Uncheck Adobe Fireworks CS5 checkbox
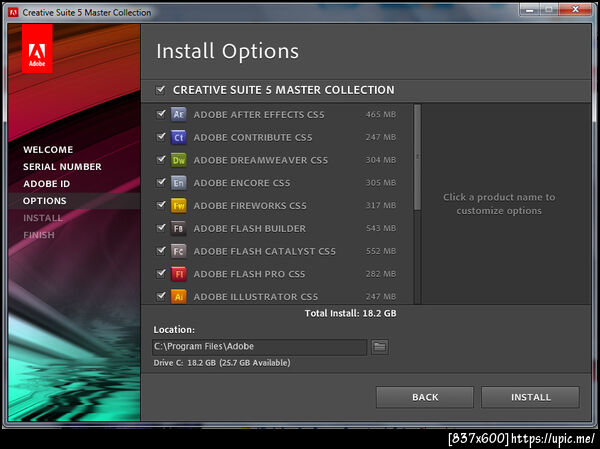This screenshot has width=600, height=449. coord(161,205)
